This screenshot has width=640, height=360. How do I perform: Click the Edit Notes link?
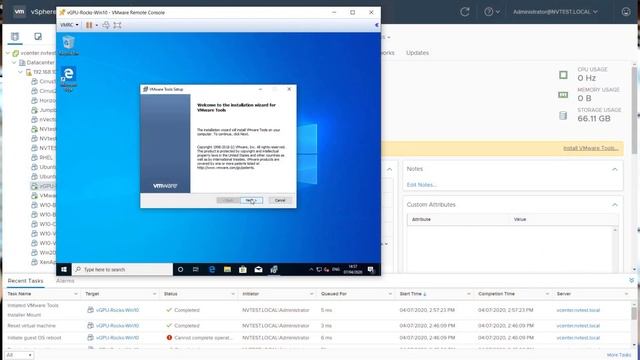tap(421, 185)
